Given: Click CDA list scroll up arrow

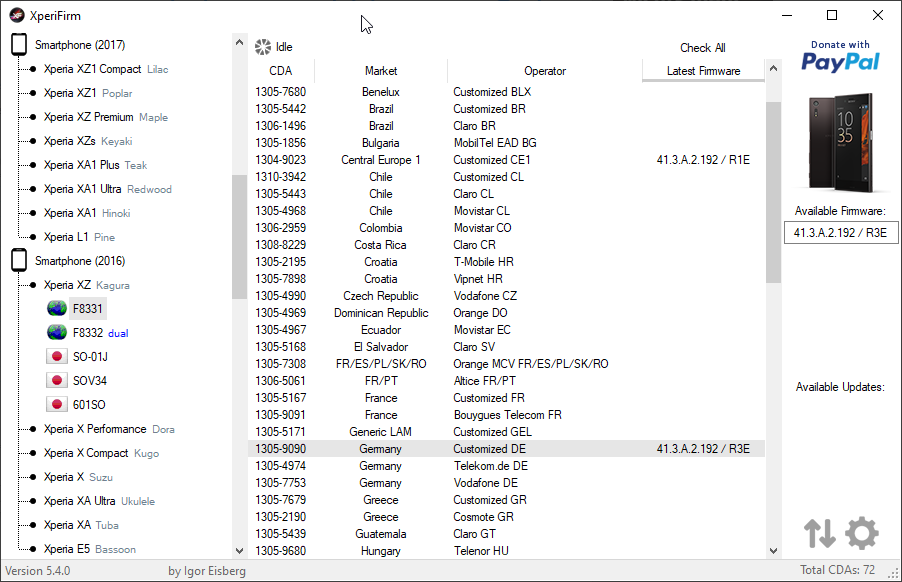Looking at the screenshot, I should (x=774, y=68).
